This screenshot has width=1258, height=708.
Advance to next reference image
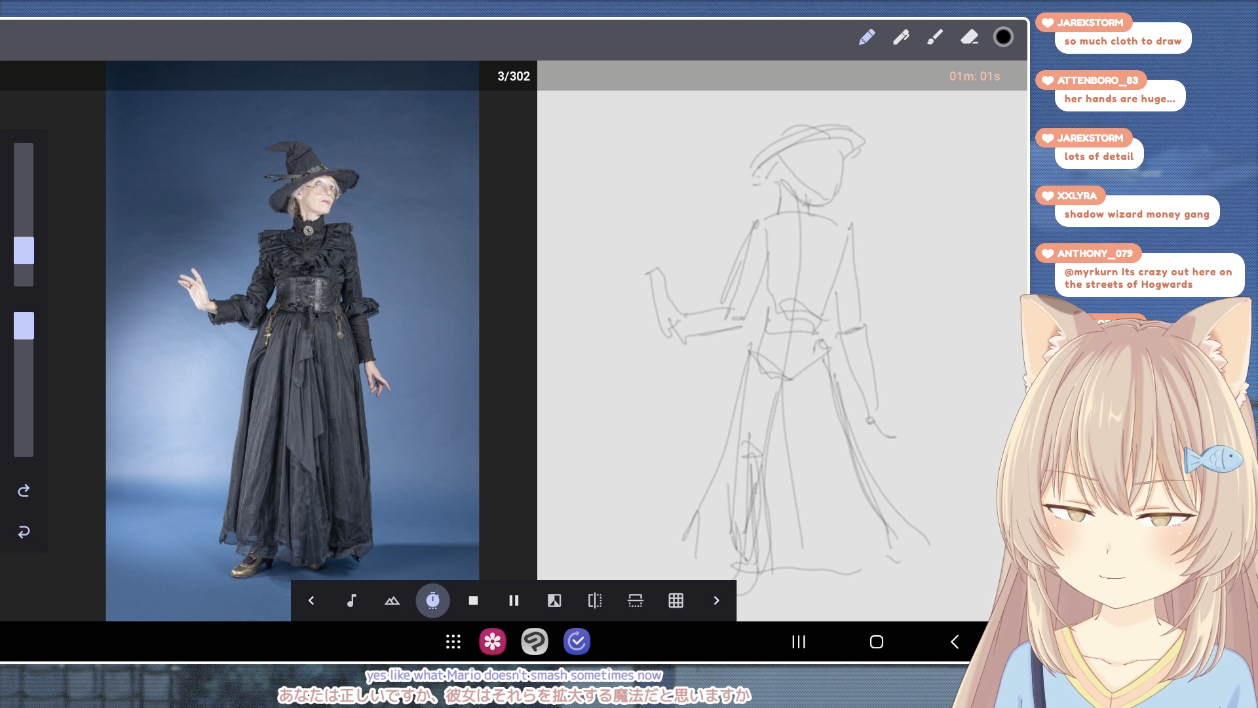(716, 600)
